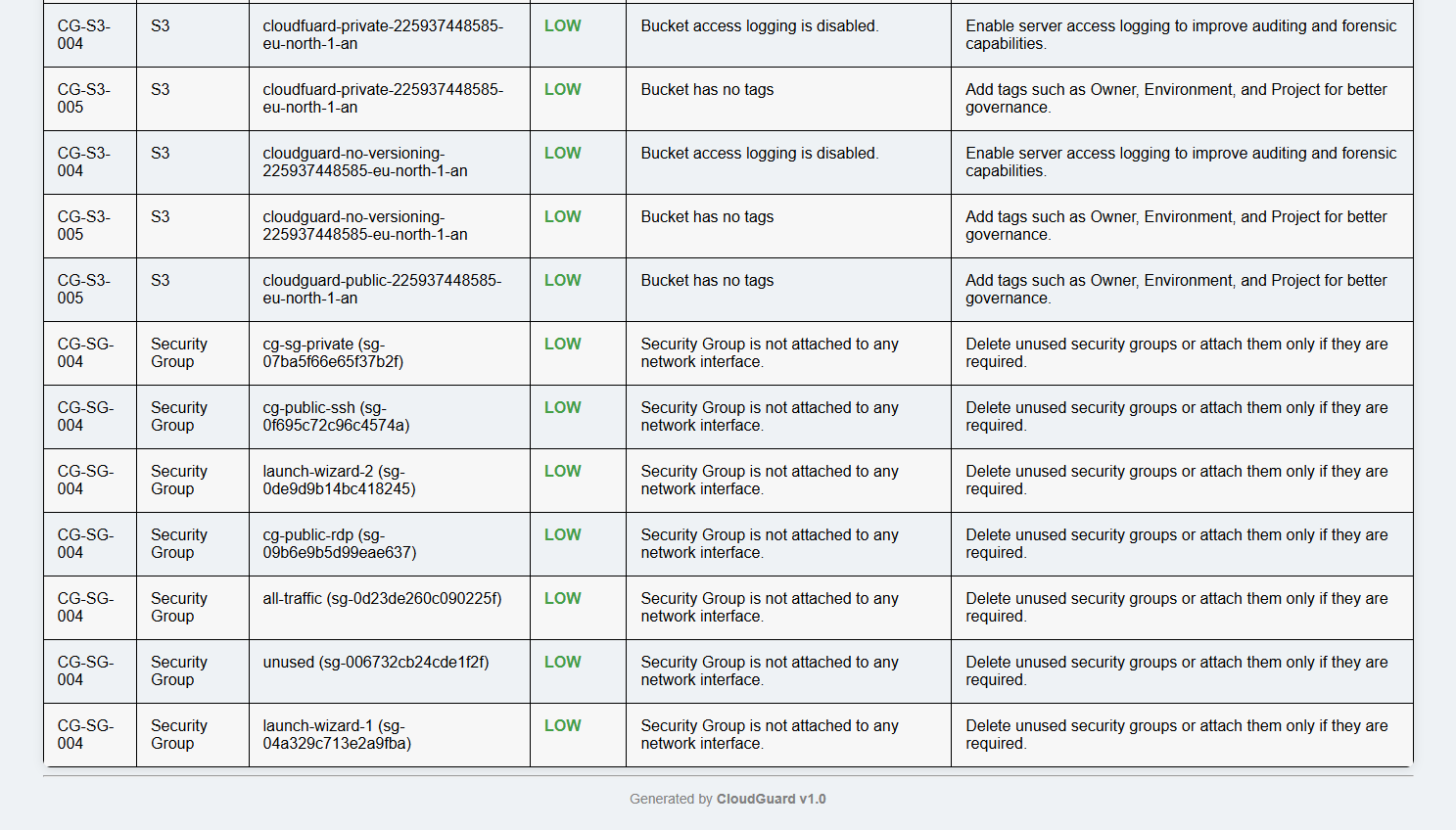Click the LOW severity for cg-sg-private
This screenshot has height=830, width=1456.
click(562, 344)
